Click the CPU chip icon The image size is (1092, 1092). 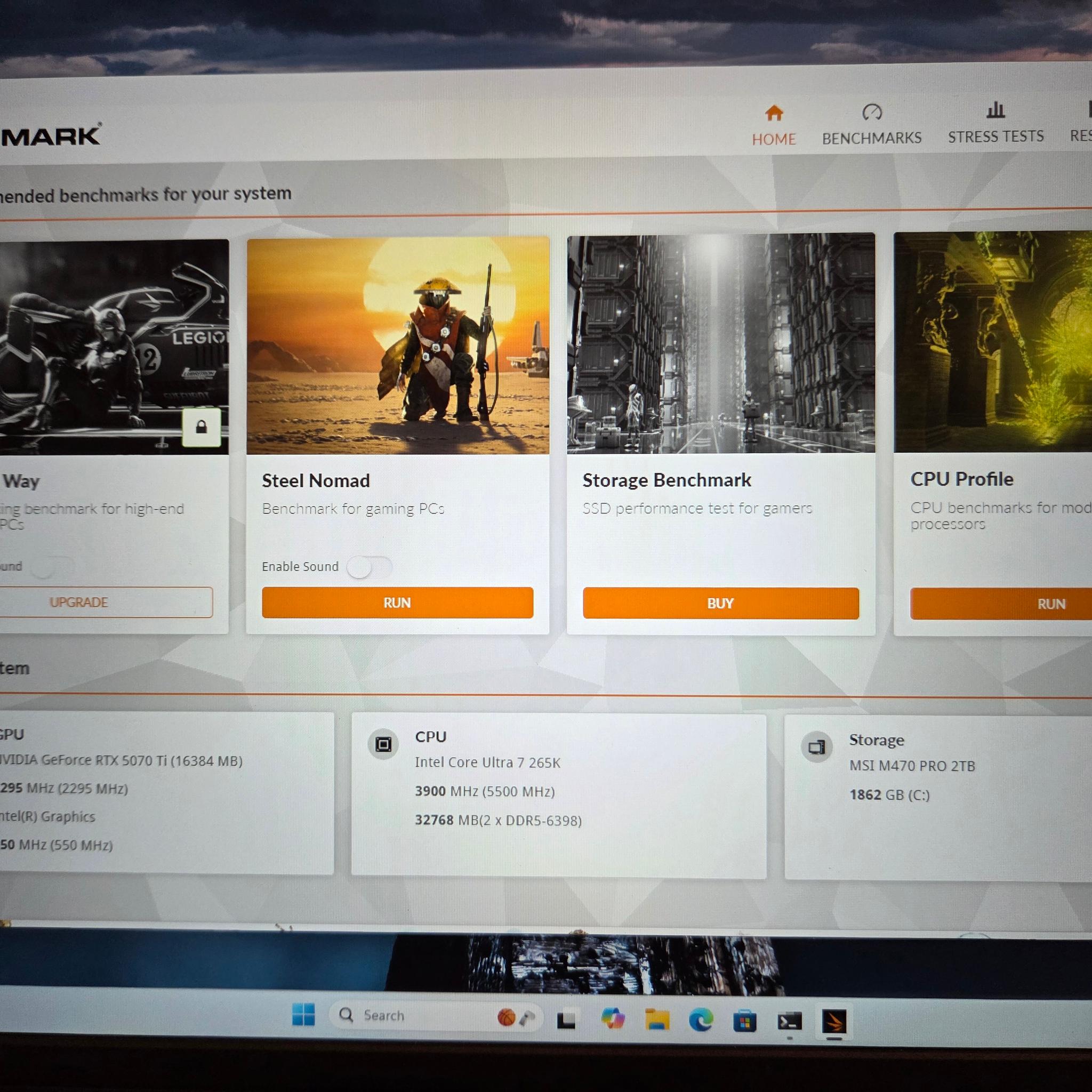click(383, 744)
